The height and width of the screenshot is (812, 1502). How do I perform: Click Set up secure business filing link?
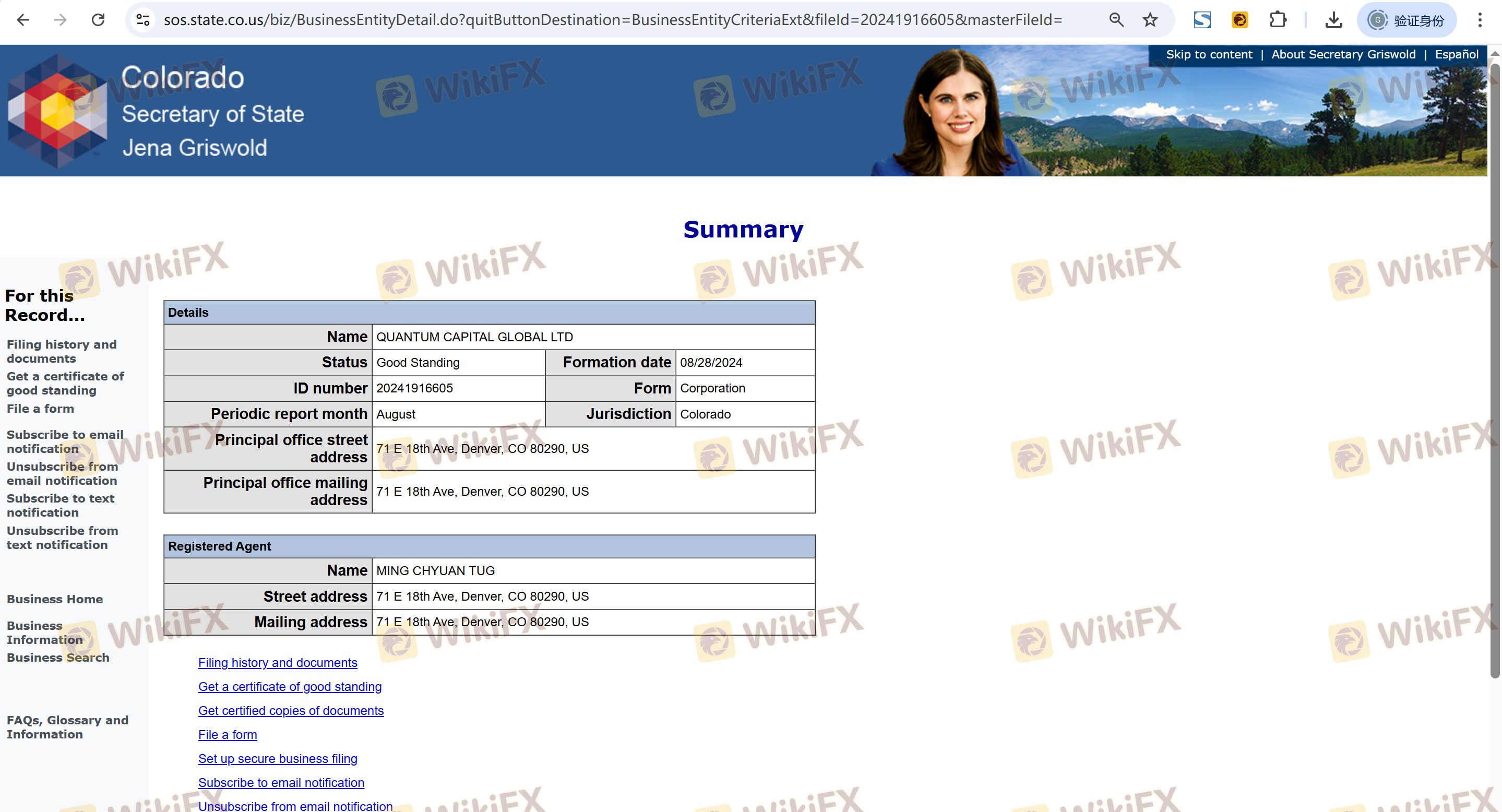[278, 758]
